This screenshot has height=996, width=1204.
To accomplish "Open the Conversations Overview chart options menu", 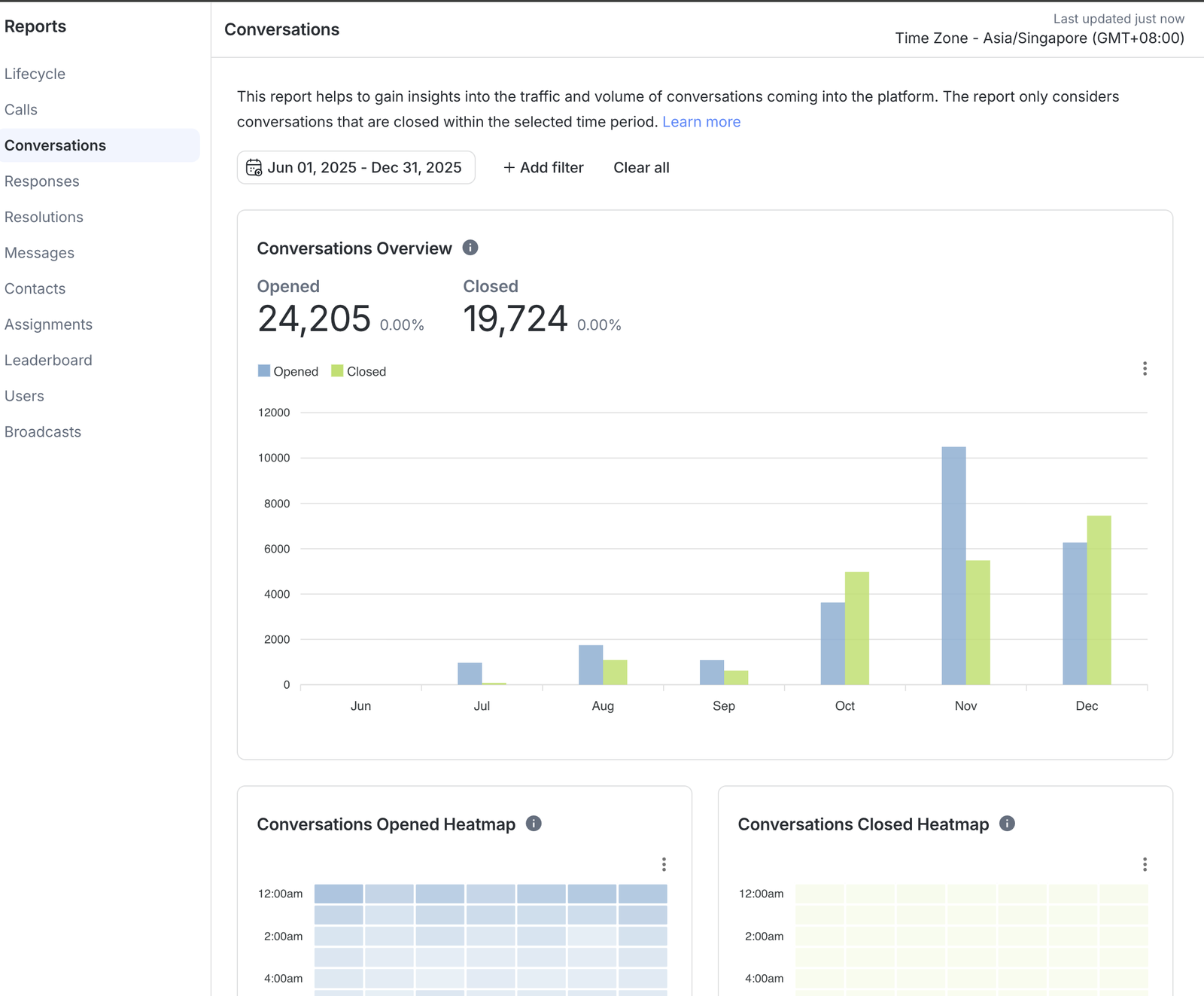I will point(1145,369).
